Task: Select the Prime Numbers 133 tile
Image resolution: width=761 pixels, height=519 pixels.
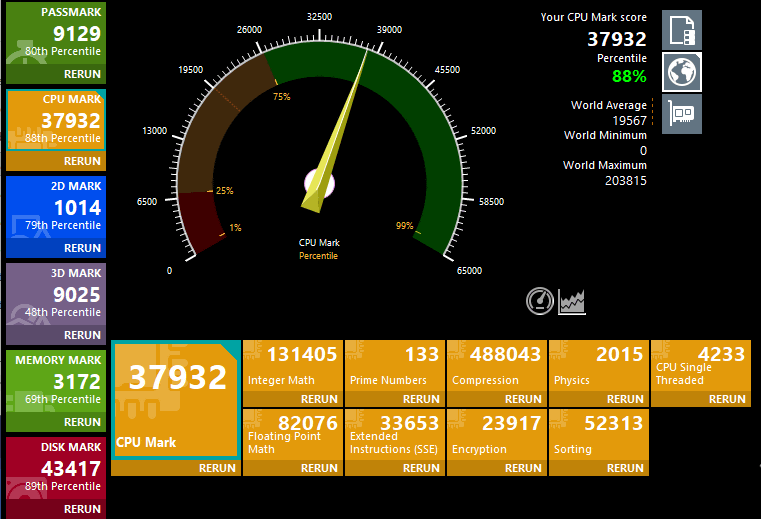Action: tap(395, 366)
